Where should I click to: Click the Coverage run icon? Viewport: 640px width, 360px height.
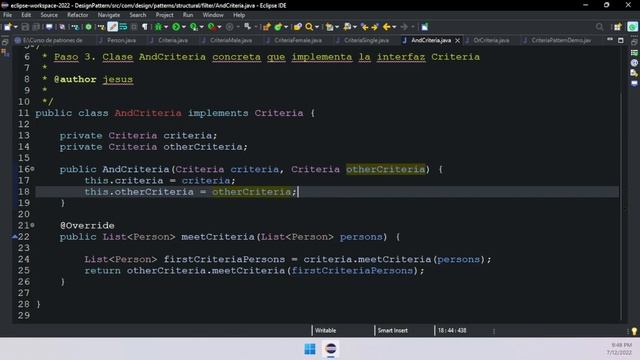coord(193,27)
